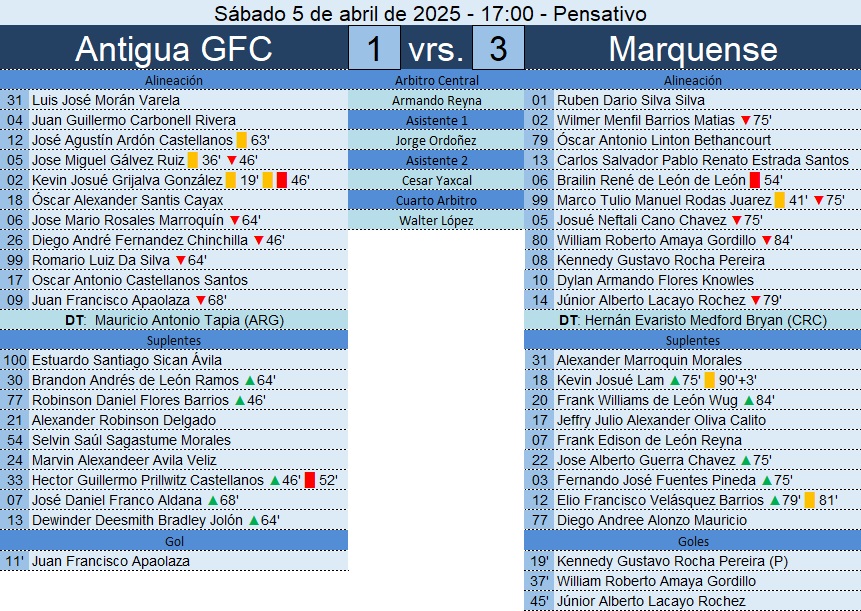Click the Marquense Suplentes section header
861x611 pixels.
point(693,340)
